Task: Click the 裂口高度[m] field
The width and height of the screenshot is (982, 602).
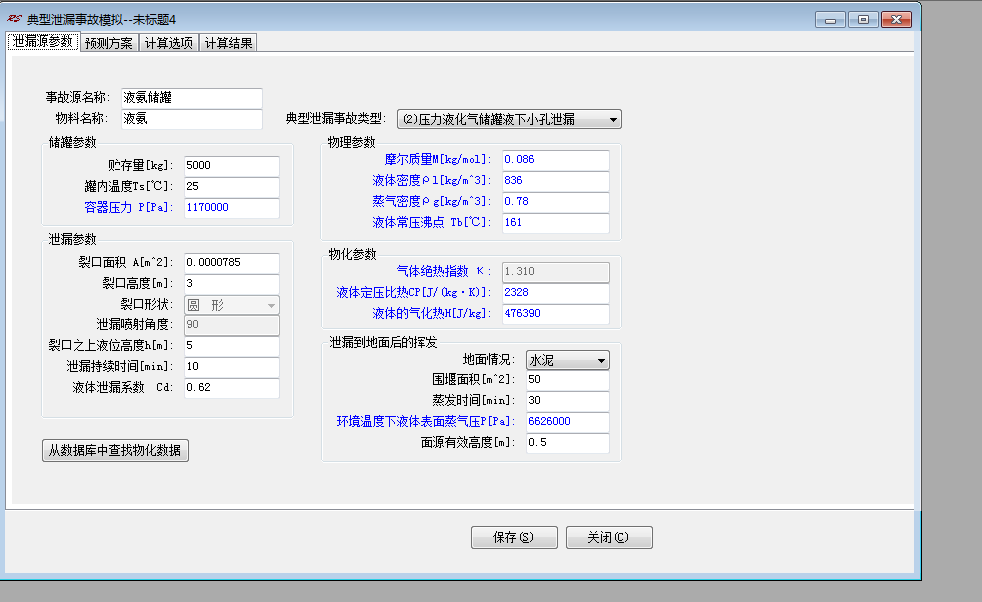Action: [232, 283]
